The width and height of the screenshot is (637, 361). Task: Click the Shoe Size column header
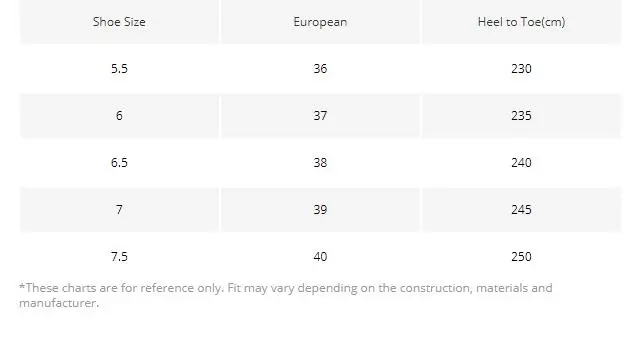pyautogui.click(x=119, y=22)
